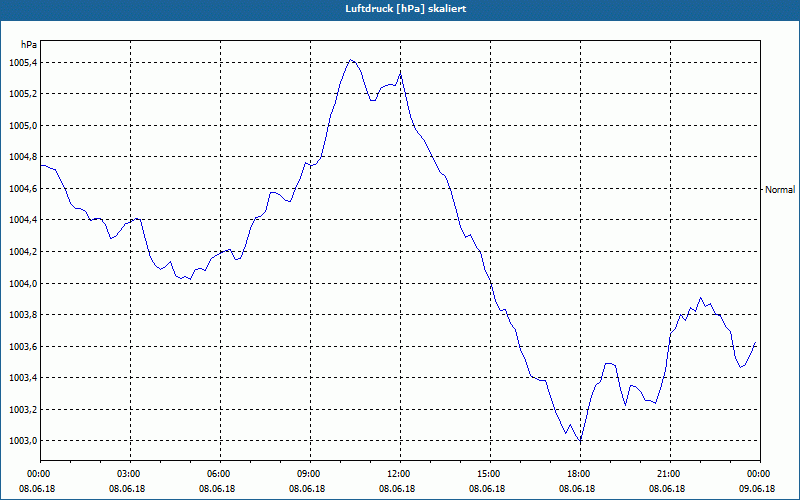Click the 08.06.18 date under 06:00
Viewport: 800px width, 500px height.
(217, 488)
